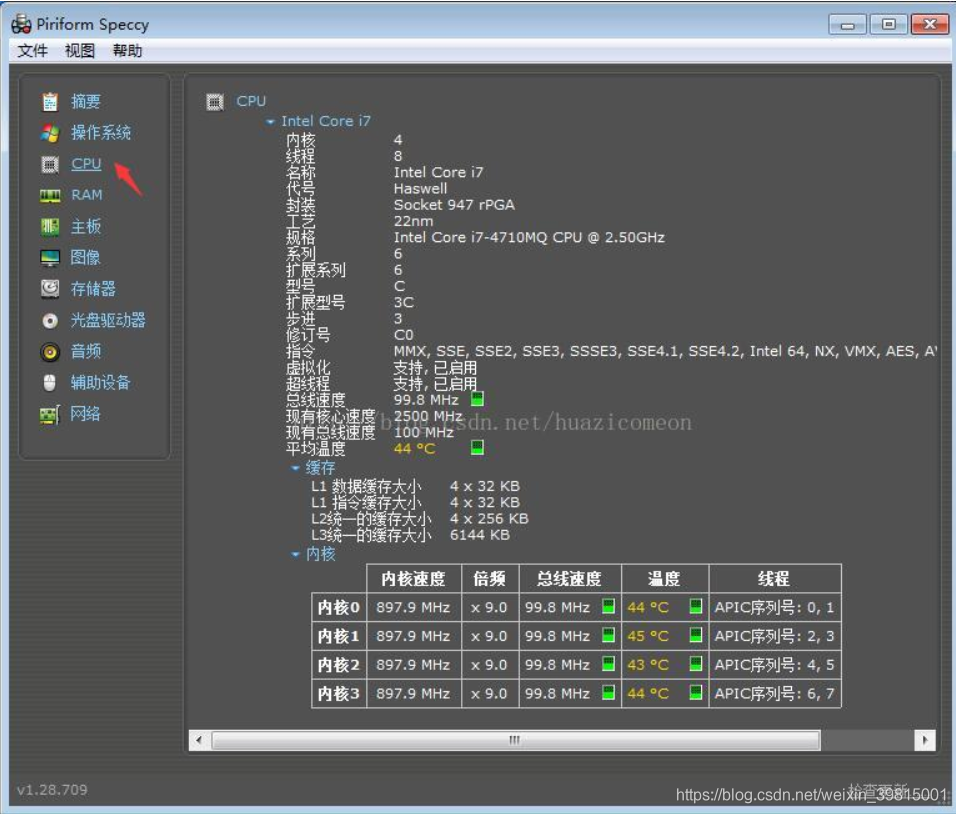The height and width of the screenshot is (814, 956).
Task: Click green tray icon next to 总线速度 99.8 MHz
Action: pyautogui.click(x=477, y=399)
